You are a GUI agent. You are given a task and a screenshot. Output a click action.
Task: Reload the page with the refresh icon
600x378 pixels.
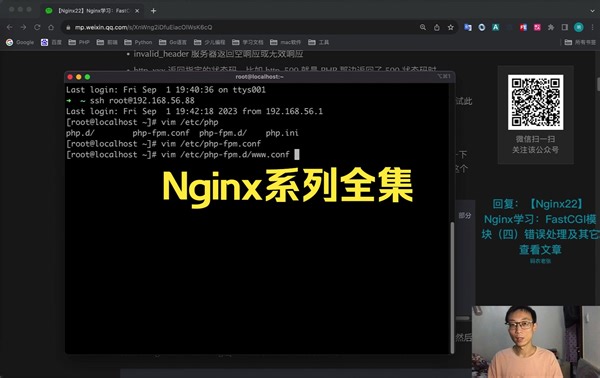(x=37, y=27)
